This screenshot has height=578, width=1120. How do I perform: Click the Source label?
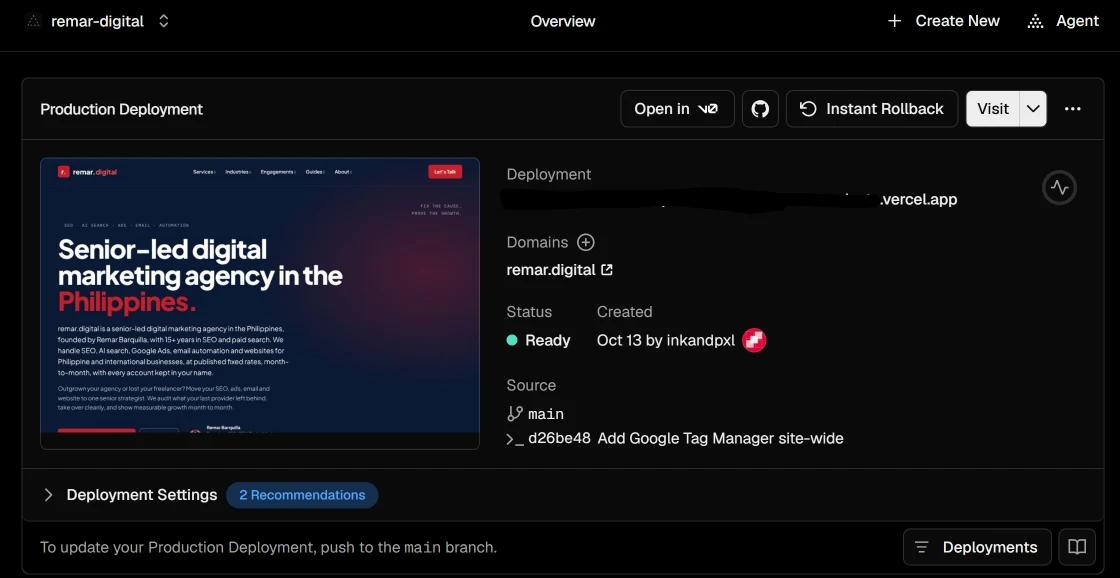click(x=531, y=385)
